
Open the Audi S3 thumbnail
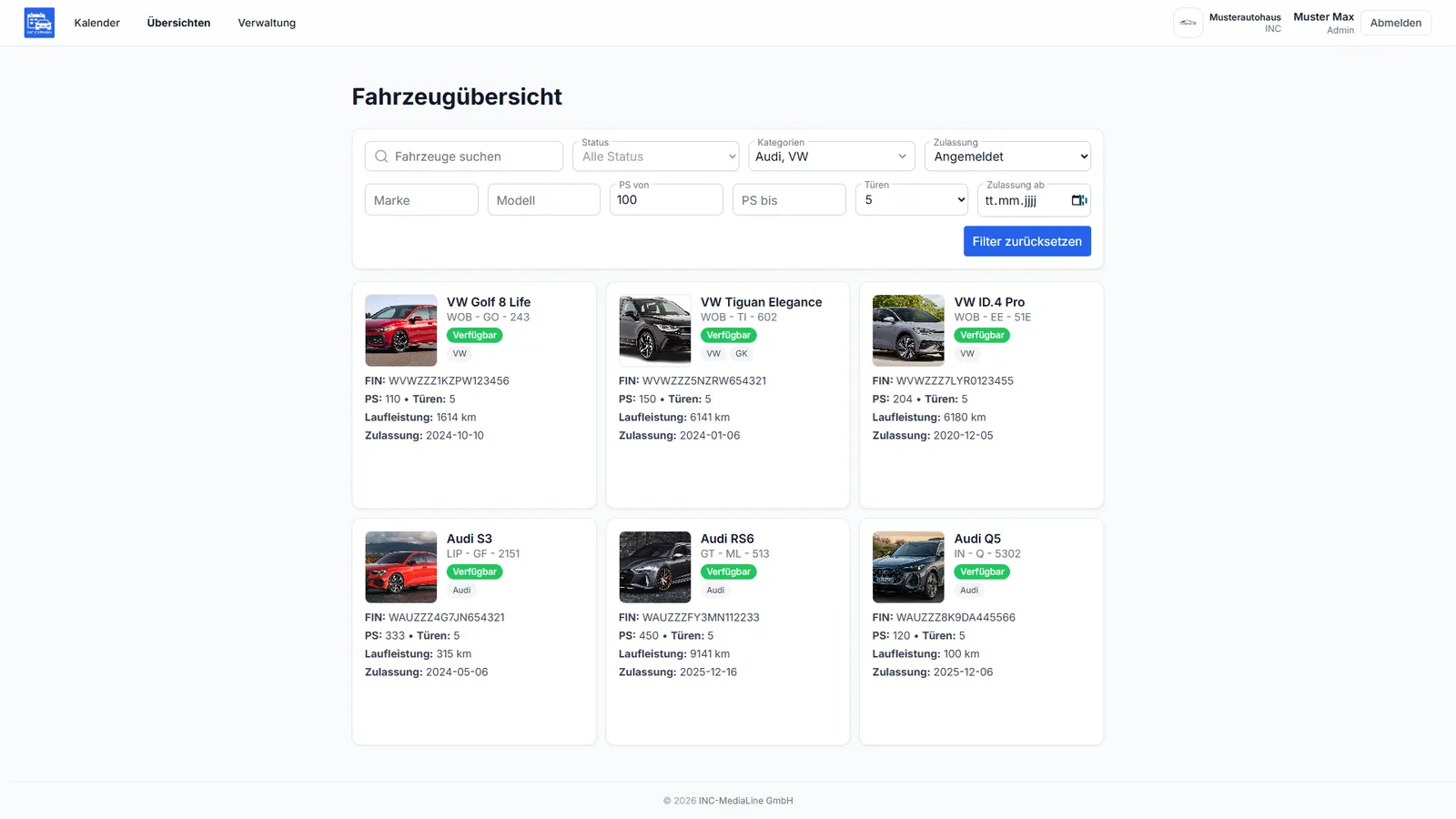click(401, 567)
